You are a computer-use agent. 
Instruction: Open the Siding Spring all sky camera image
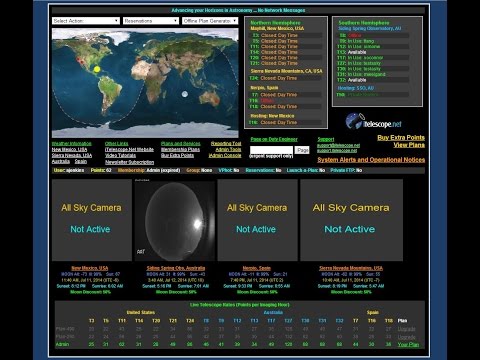point(175,220)
